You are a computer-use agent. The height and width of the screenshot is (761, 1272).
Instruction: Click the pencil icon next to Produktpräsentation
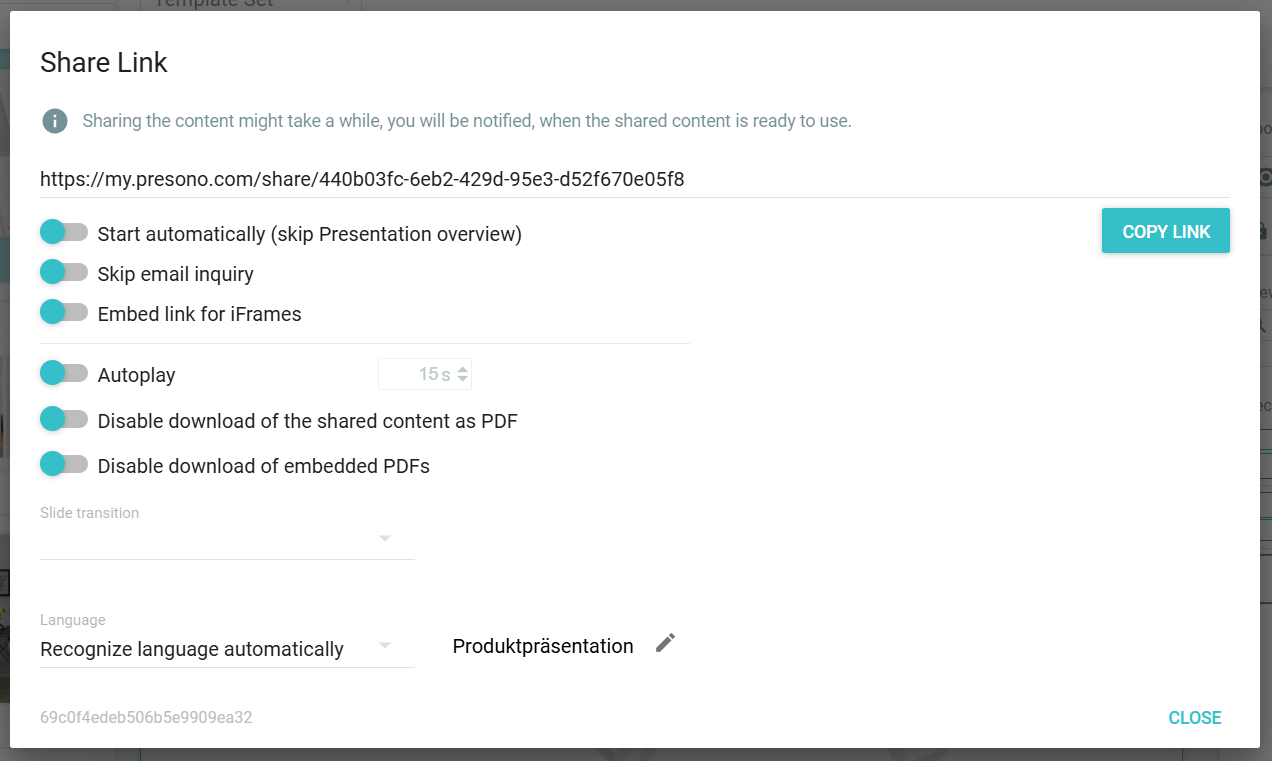click(665, 643)
